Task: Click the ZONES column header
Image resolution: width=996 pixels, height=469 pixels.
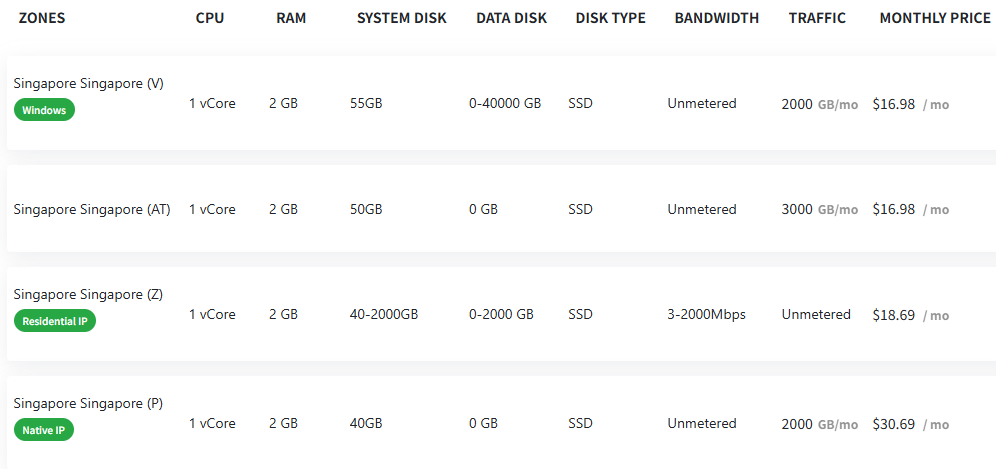Action: 42,18
